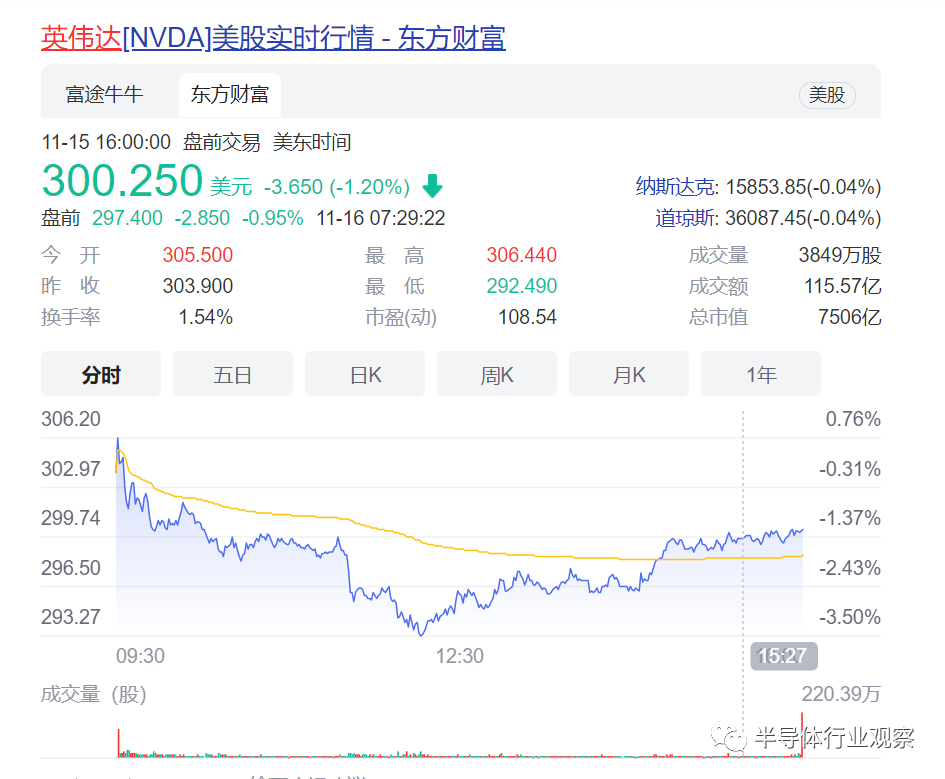Viewport: 945px width, 779px height.
Task: Click the pre-market timestamp 11-16 07:29:22
Action: click(380, 217)
